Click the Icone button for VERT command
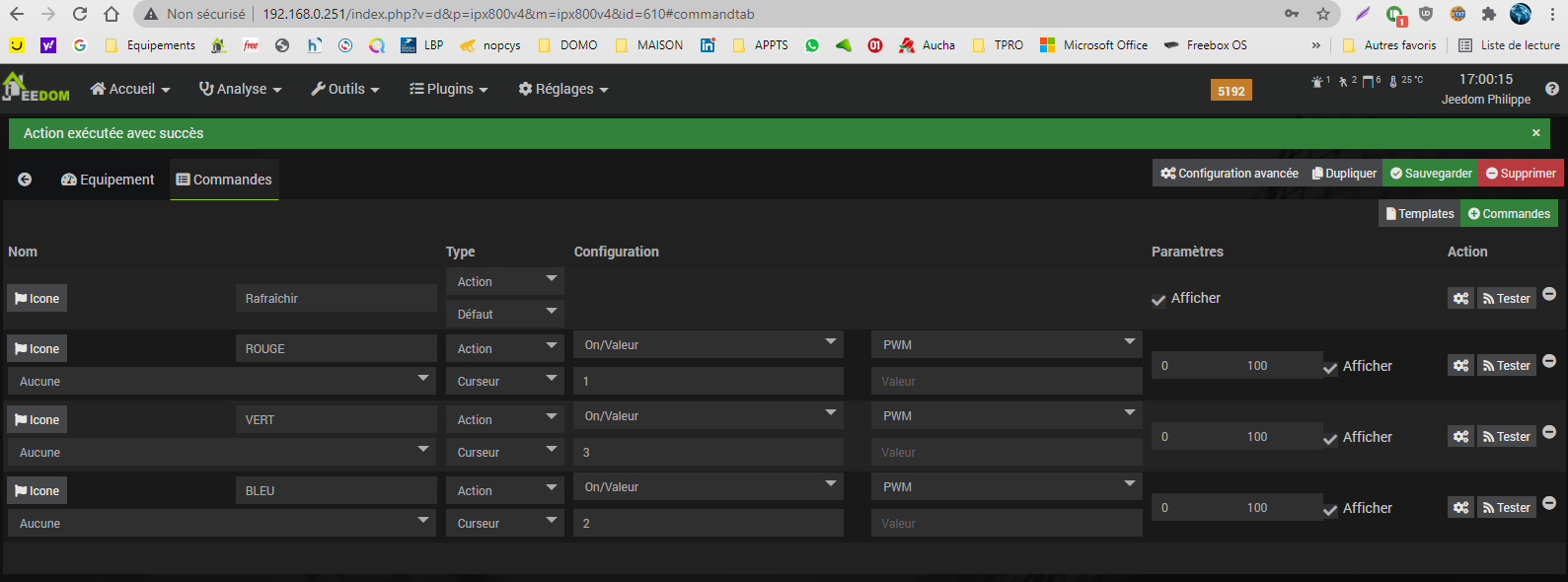 [x=37, y=420]
